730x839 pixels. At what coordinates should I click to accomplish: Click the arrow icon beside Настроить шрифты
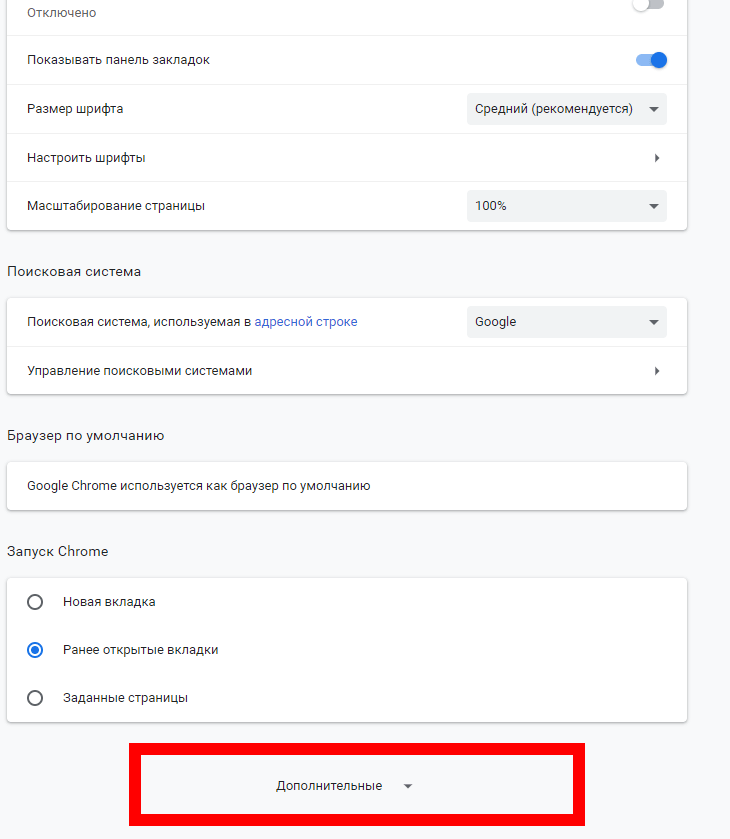pyautogui.click(x=657, y=158)
